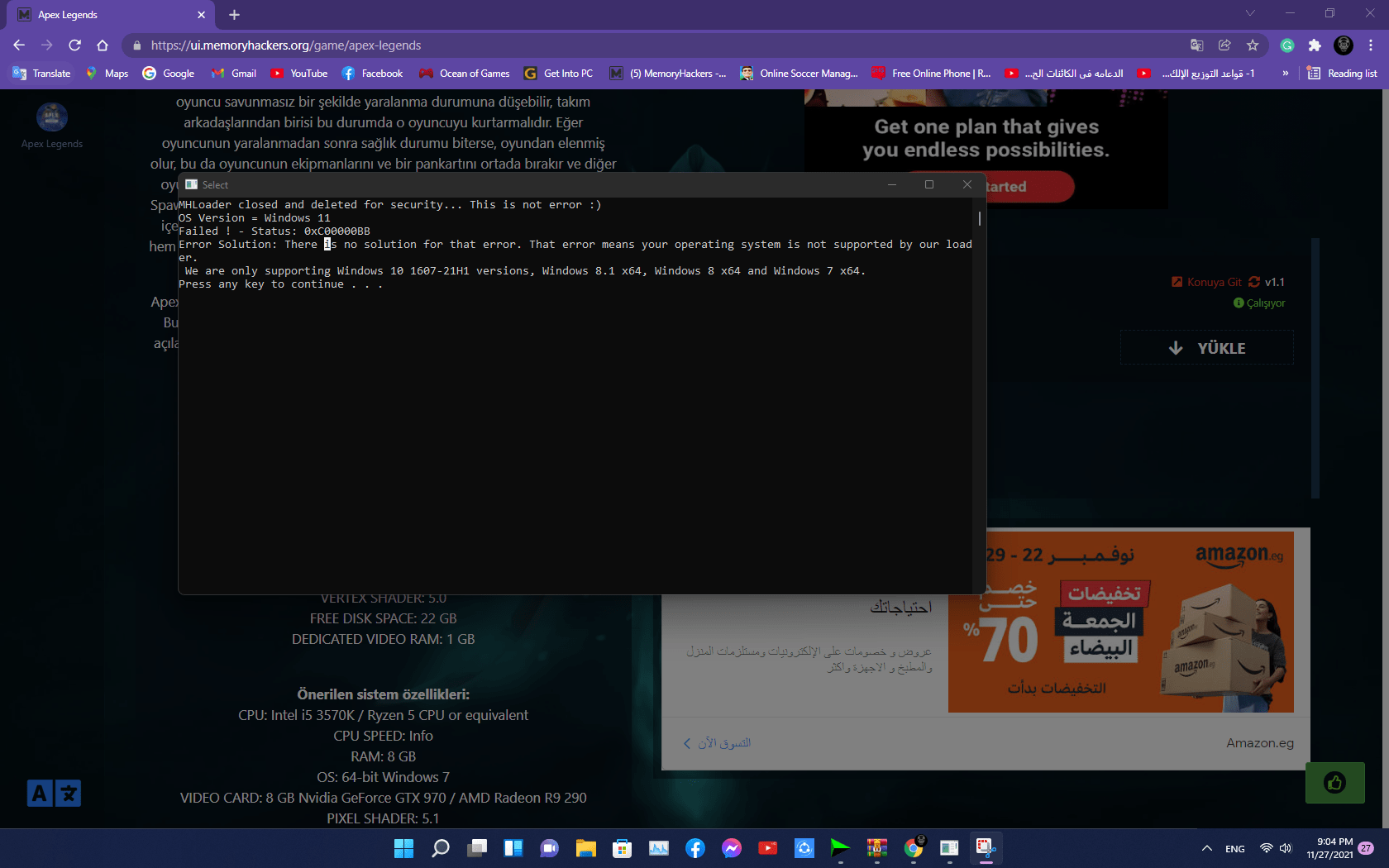This screenshot has width=1389, height=868.
Task: Open the Ocean of Games bookmark
Action: [465, 74]
